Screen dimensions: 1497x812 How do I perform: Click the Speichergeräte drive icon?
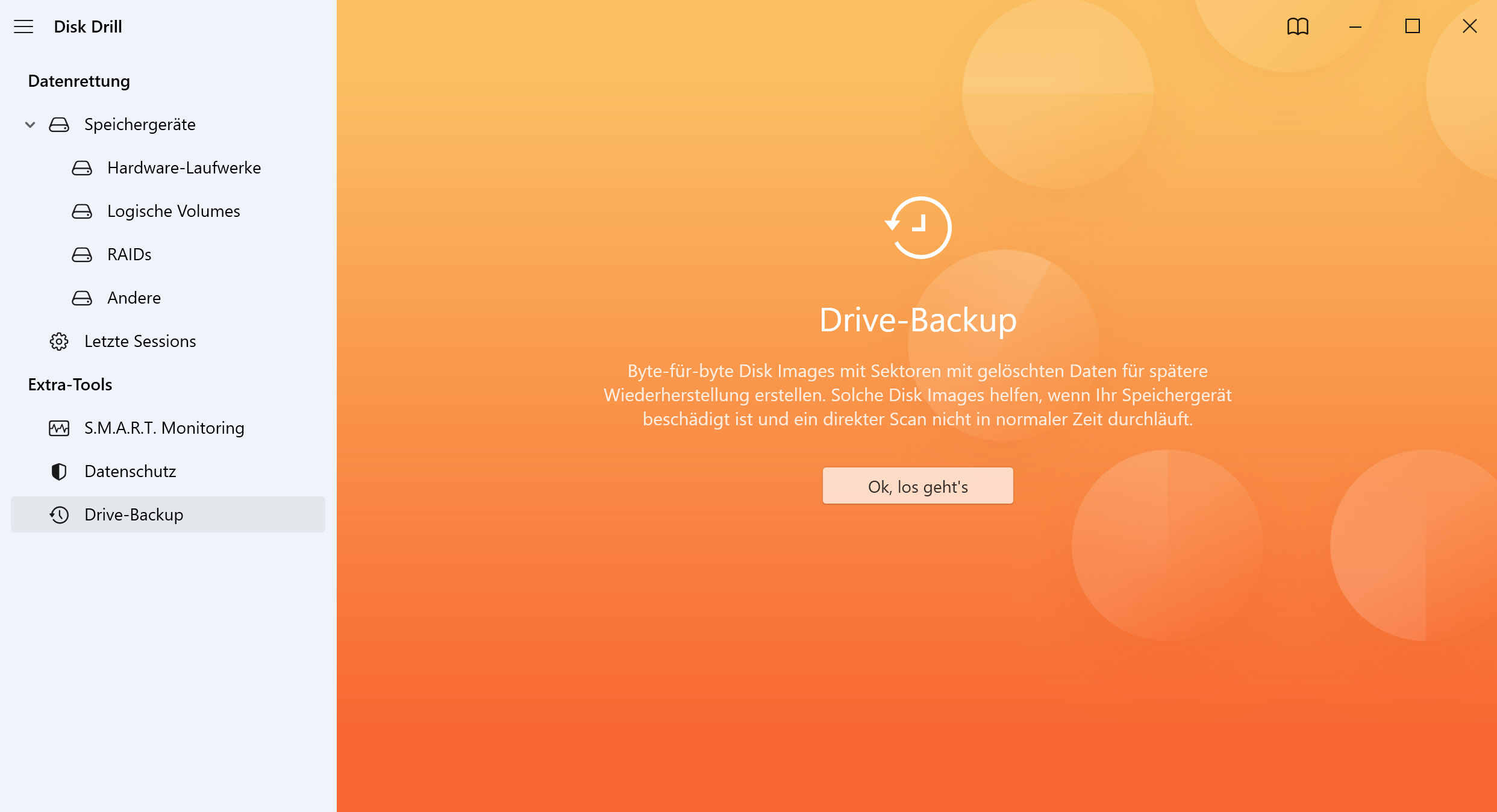[59, 125]
